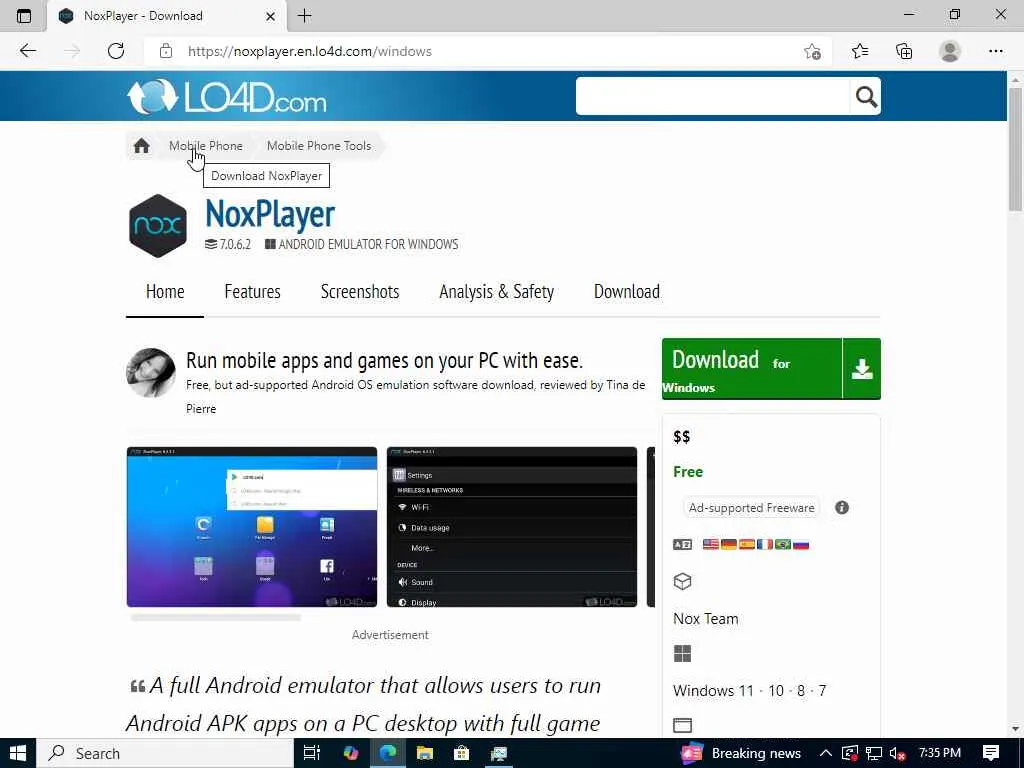The image size is (1024, 768).
Task: Open the home breadcrumb icon
Action: pos(142,146)
